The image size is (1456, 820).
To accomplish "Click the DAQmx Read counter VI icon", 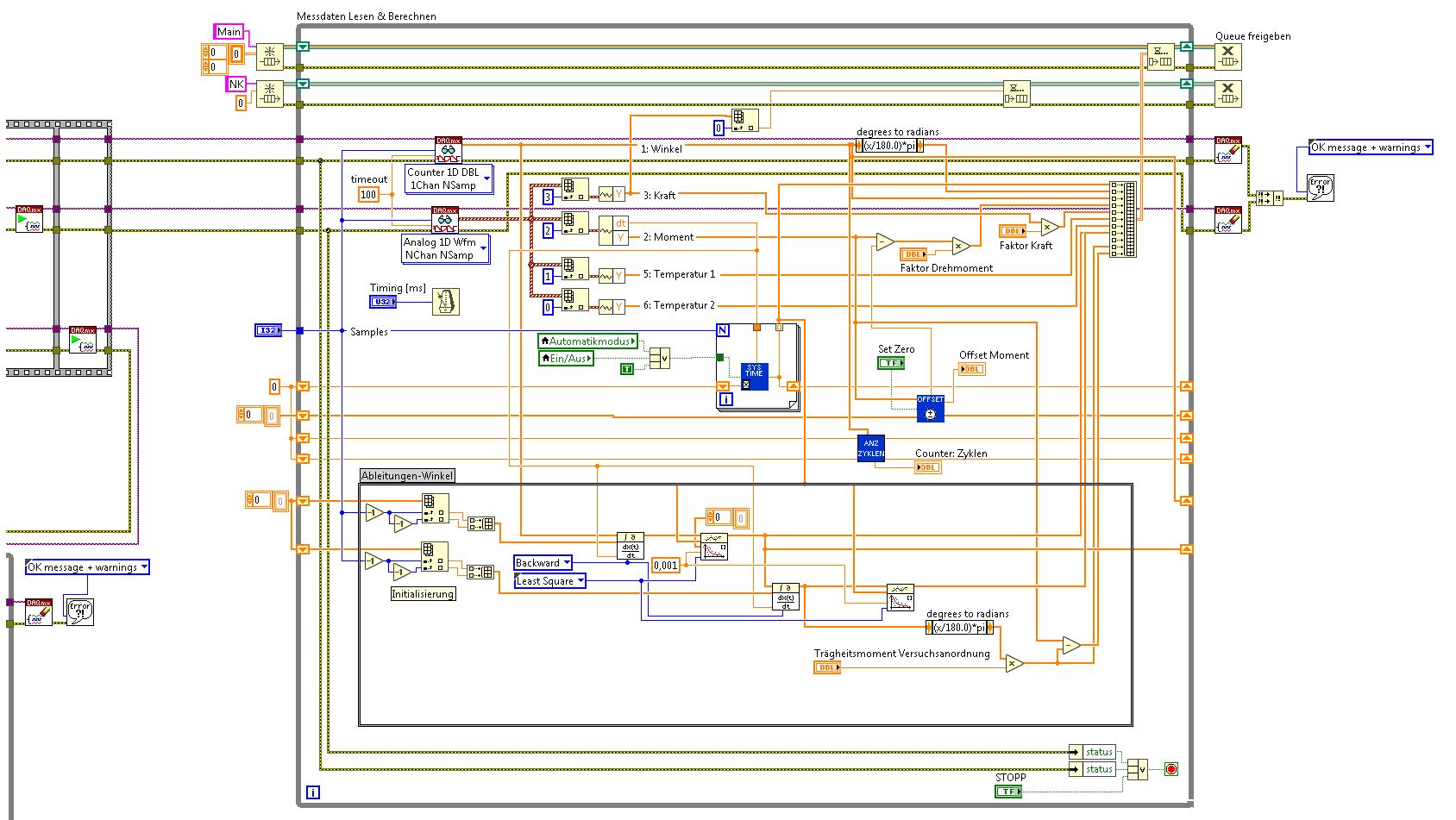I will pos(449,150).
